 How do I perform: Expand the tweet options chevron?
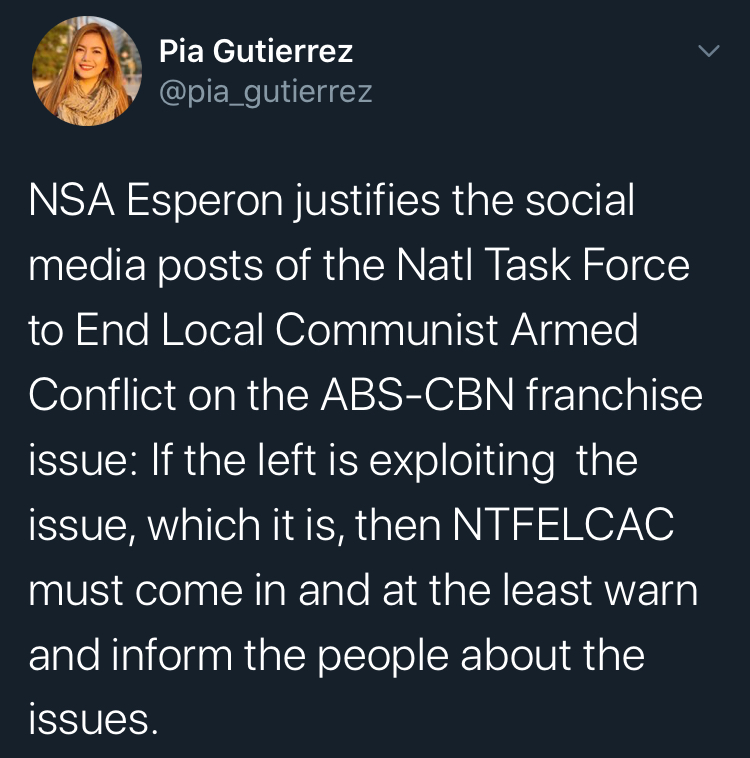coord(708,51)
